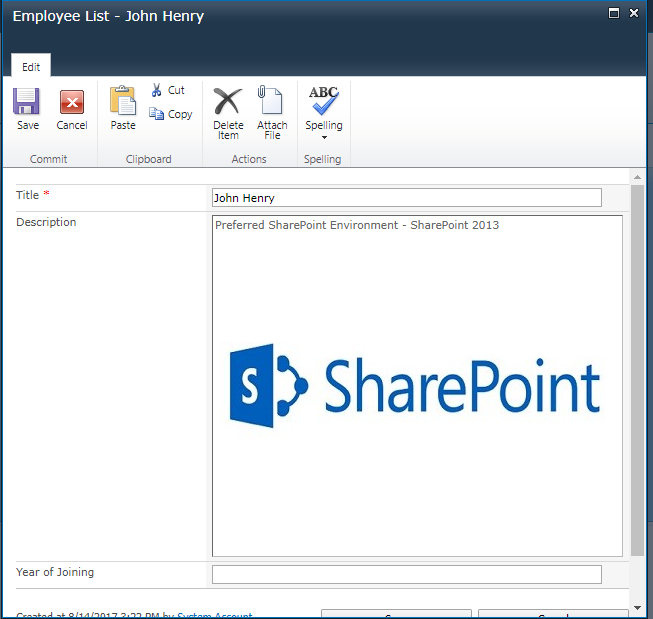Click the Description field label
This screenshot has height=619, width=653.
click(x=46, y=222)
